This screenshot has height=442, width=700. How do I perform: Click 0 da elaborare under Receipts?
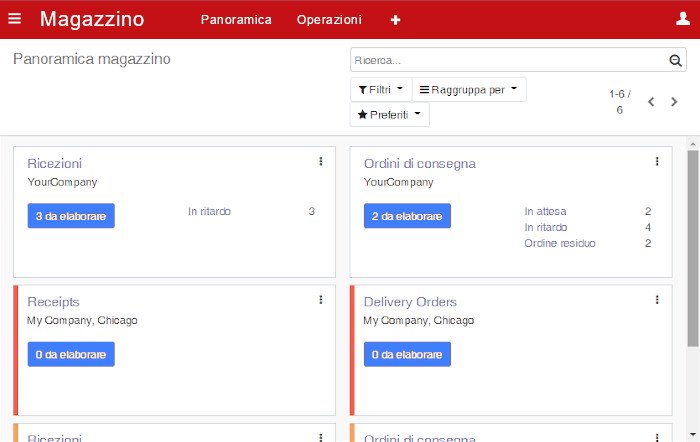pos(71,354)
